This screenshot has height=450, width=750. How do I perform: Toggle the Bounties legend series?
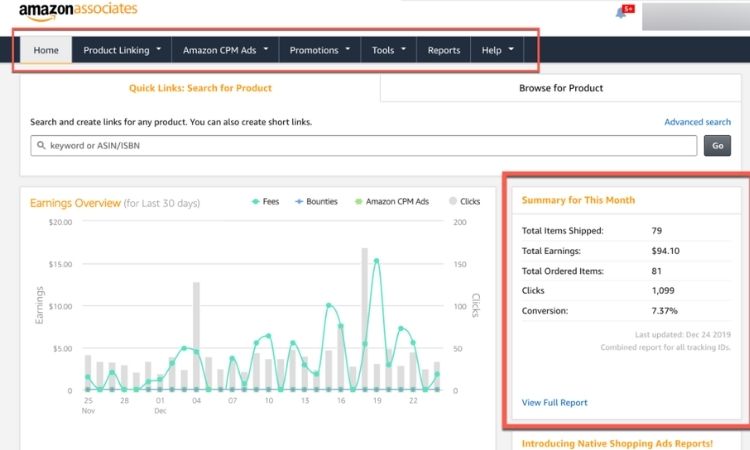(316, 201)
